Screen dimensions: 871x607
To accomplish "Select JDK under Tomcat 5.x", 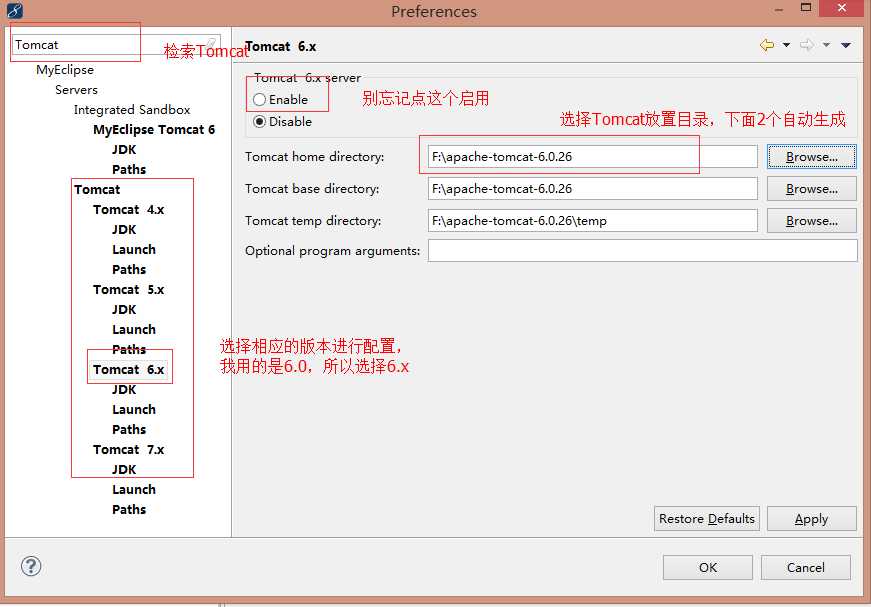I will [x=124, y=309].
